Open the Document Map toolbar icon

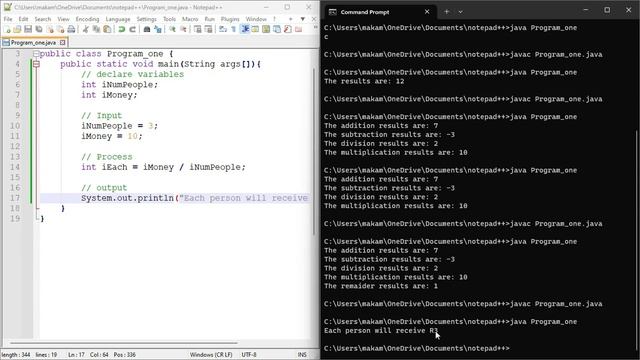click(x=266, y=29)
